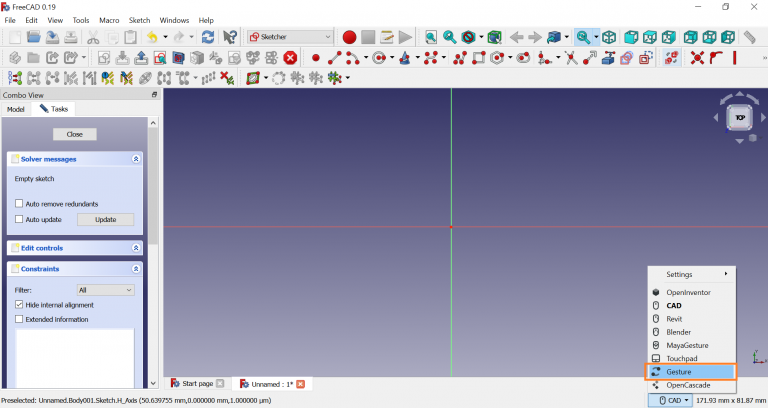Enable Auto remove redundants checkbox

pyautogui.click(x=19, y=204)
